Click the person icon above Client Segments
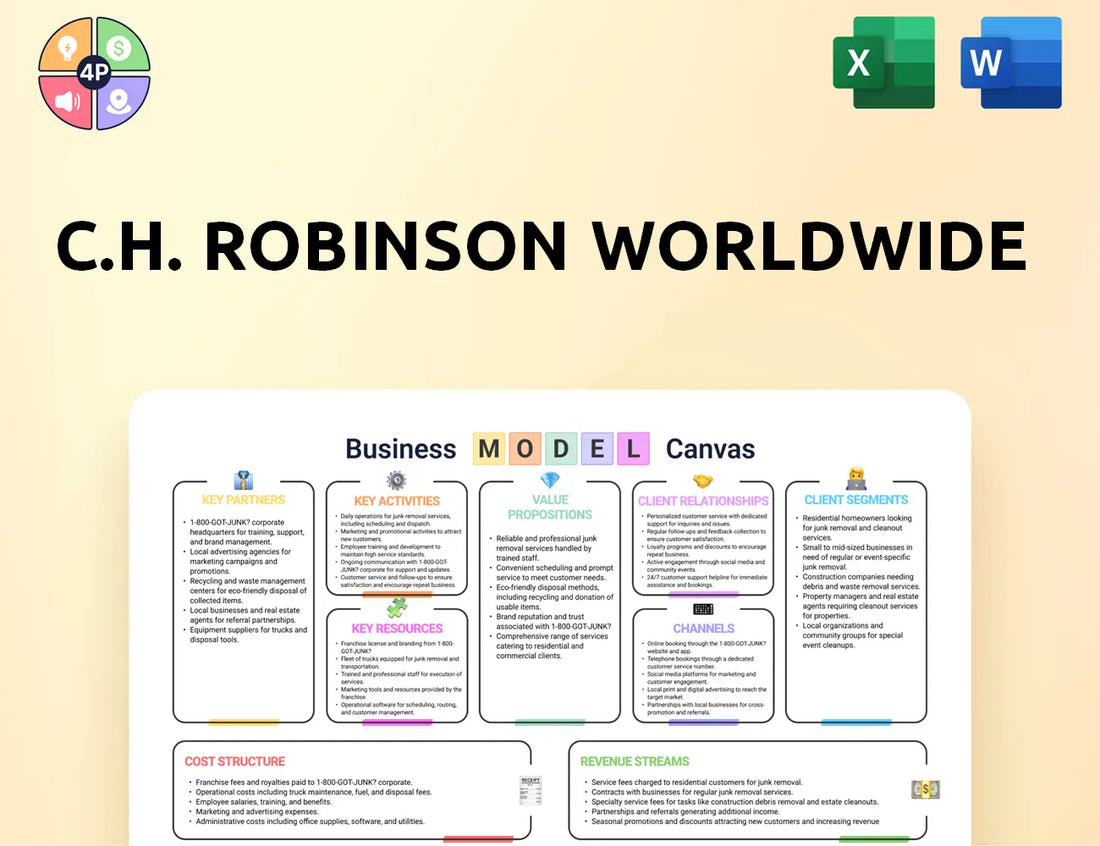Screen dimensions: 1100x846 pos(856,479)
